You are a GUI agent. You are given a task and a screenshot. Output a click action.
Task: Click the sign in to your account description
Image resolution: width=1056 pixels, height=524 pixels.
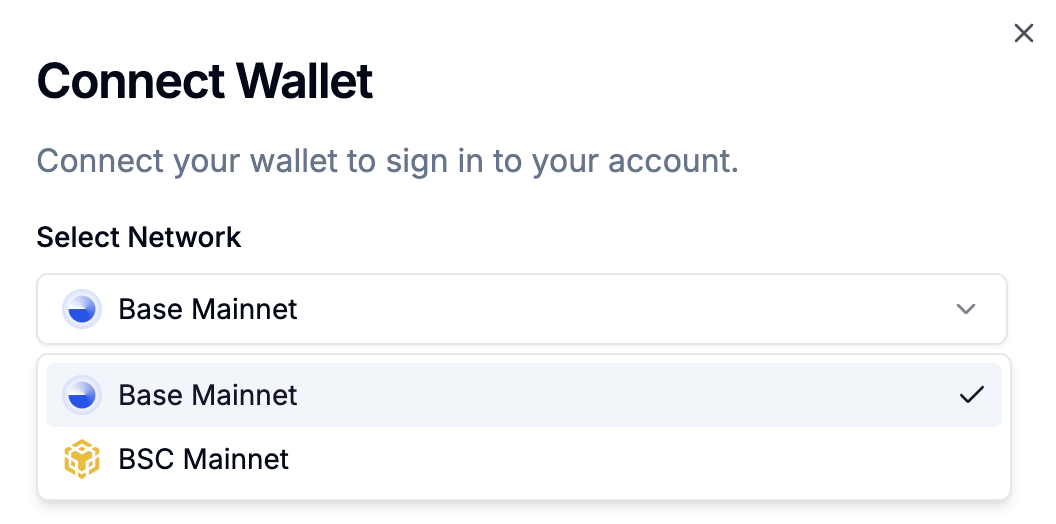387,162
